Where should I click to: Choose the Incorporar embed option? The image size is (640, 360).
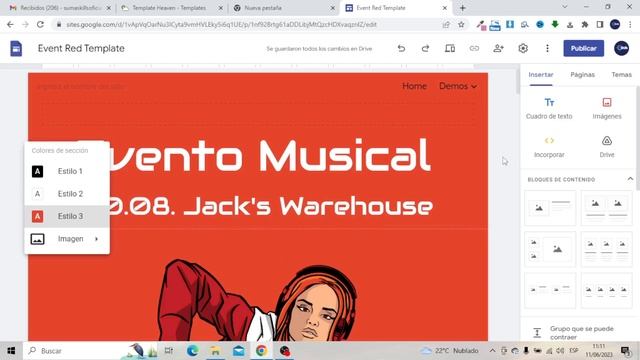coord(549,147)
